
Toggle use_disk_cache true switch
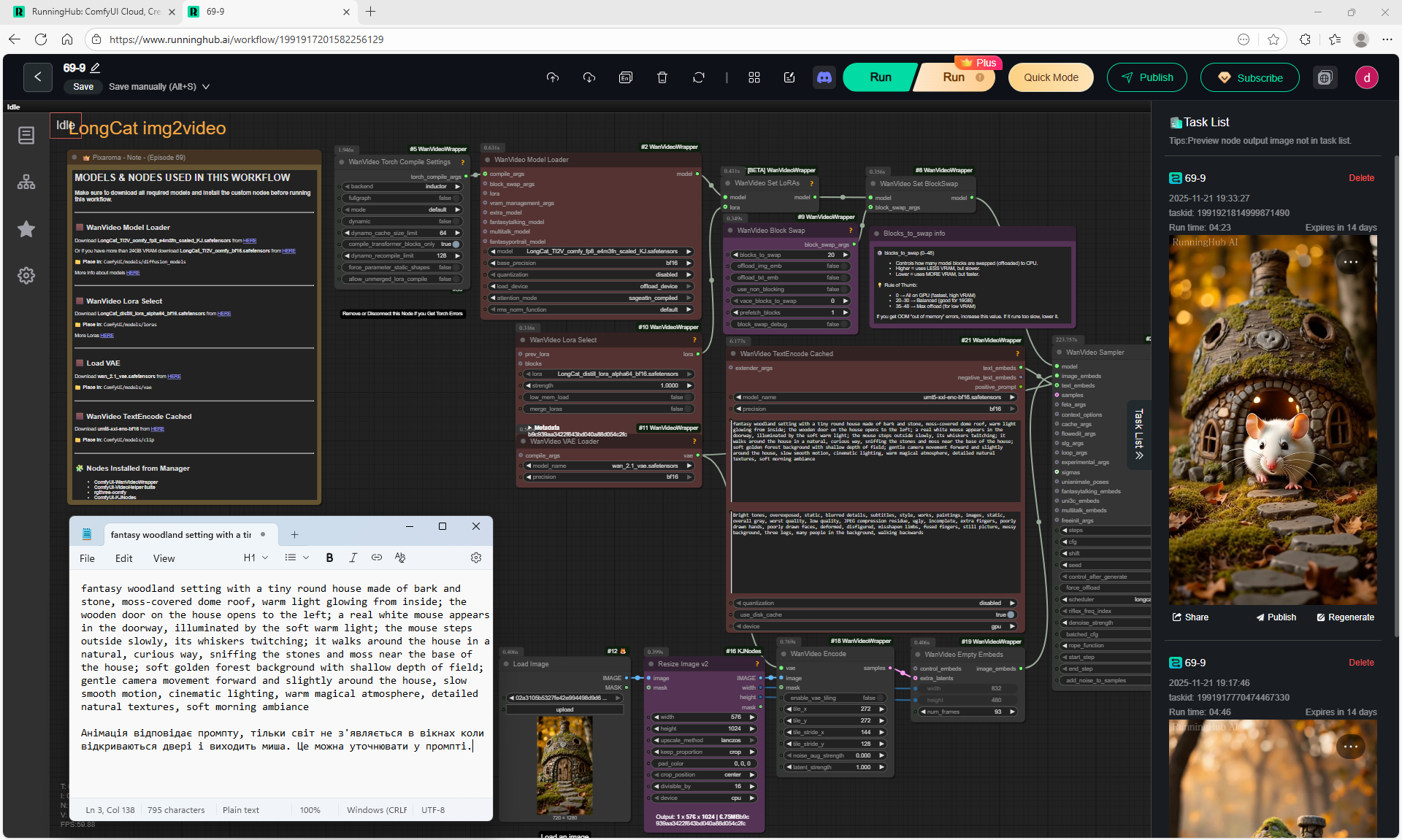point(1011,614)
